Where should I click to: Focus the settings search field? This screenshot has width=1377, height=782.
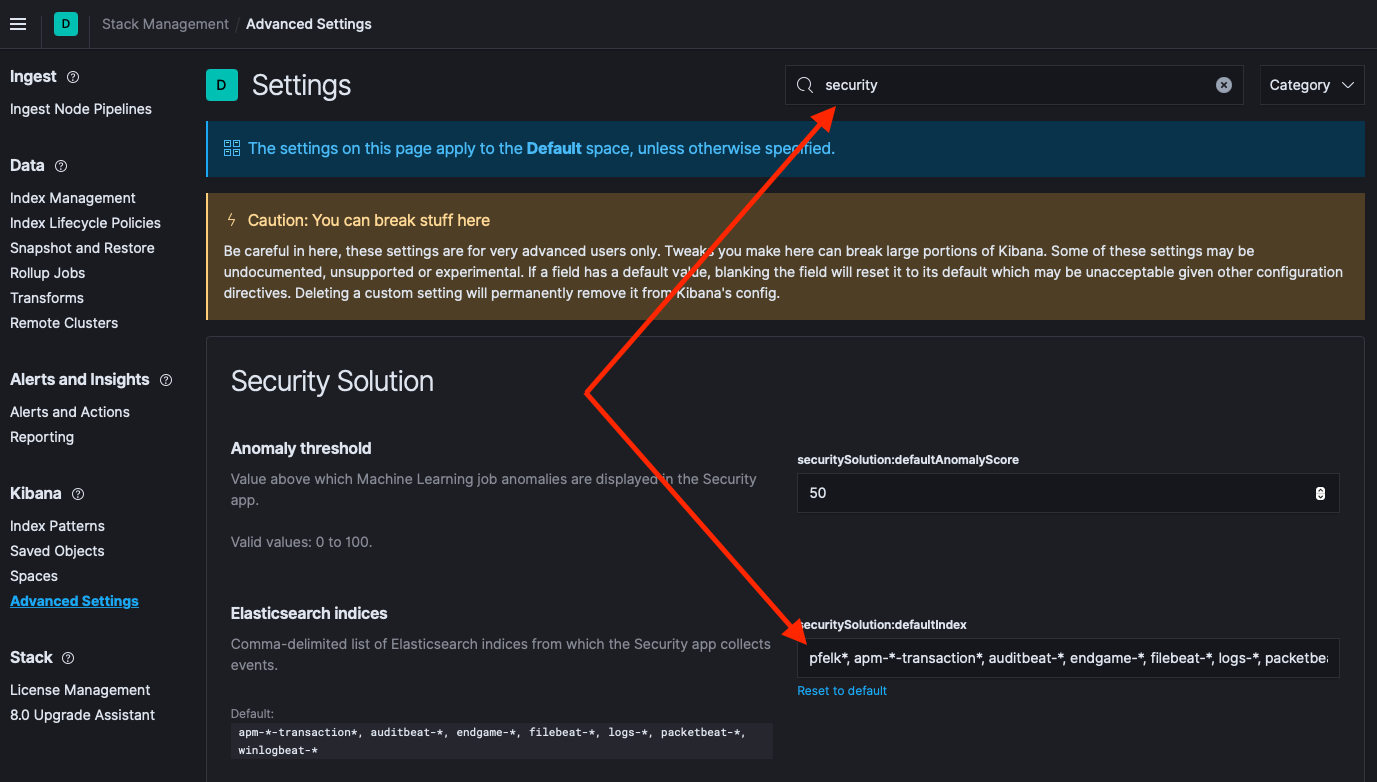pos(1014,85)
